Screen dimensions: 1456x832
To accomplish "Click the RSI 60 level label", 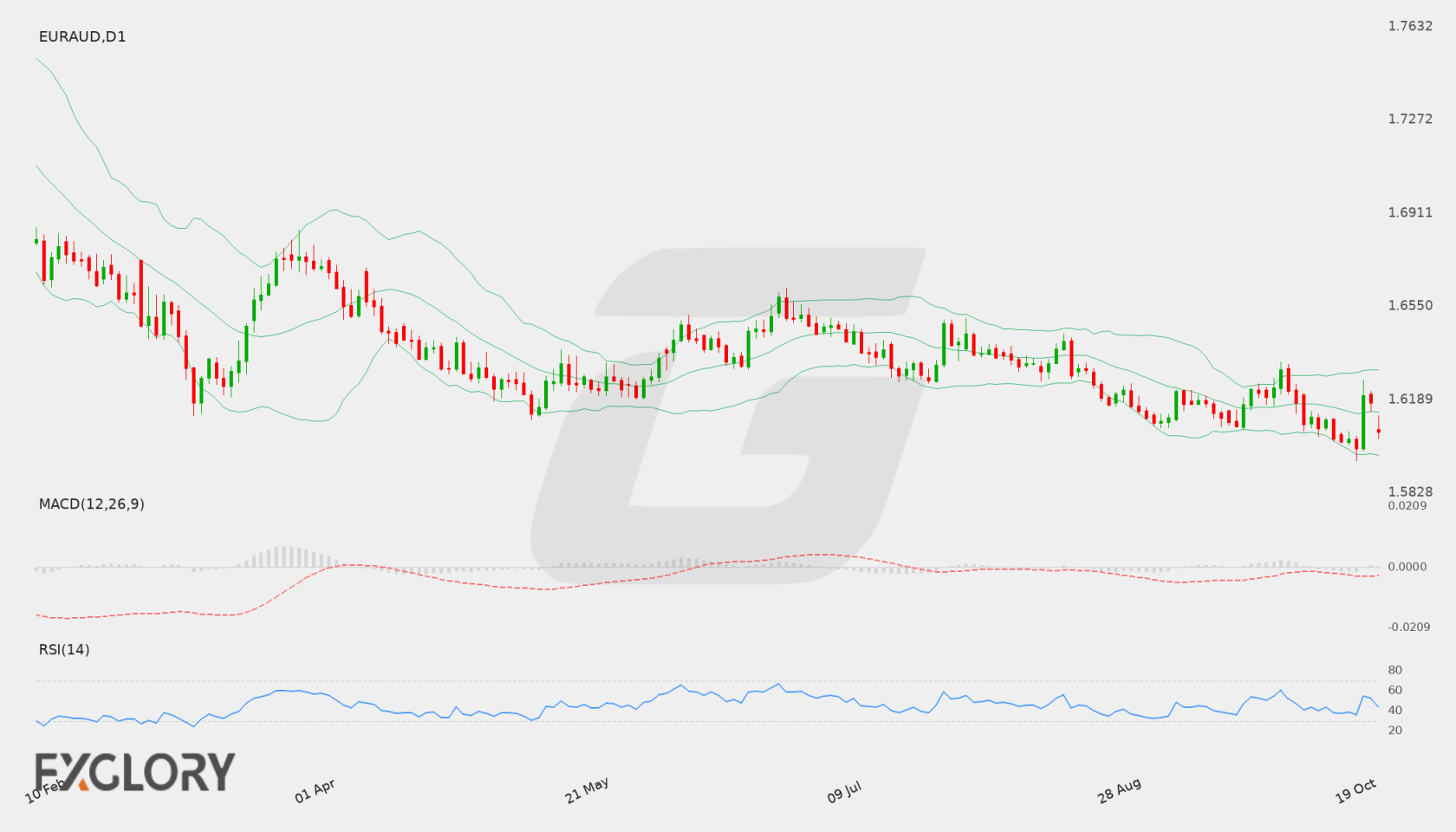I will 1395,690.
